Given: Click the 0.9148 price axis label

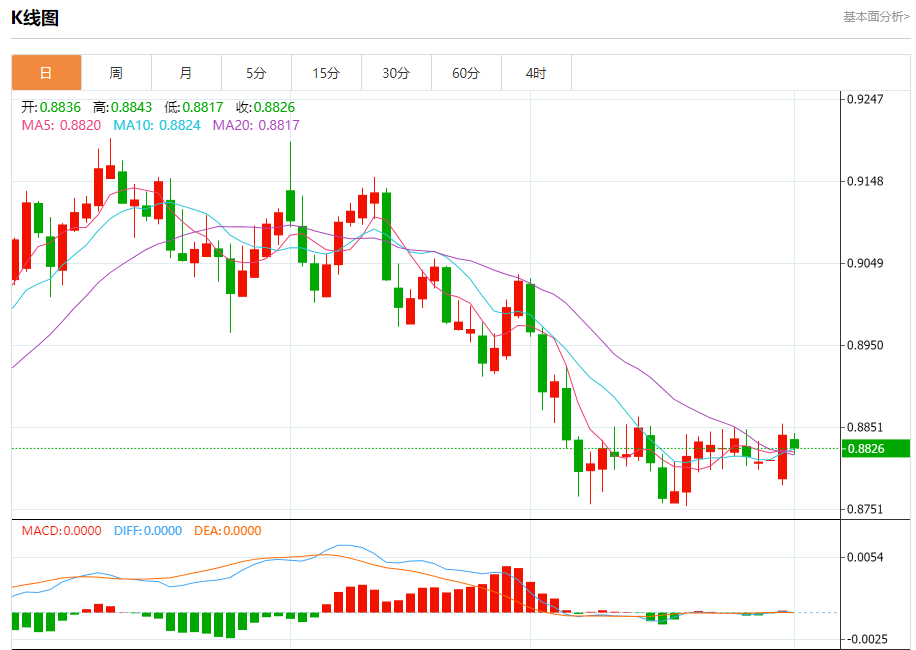Looking at the screenshot, I should pos(865,181).
